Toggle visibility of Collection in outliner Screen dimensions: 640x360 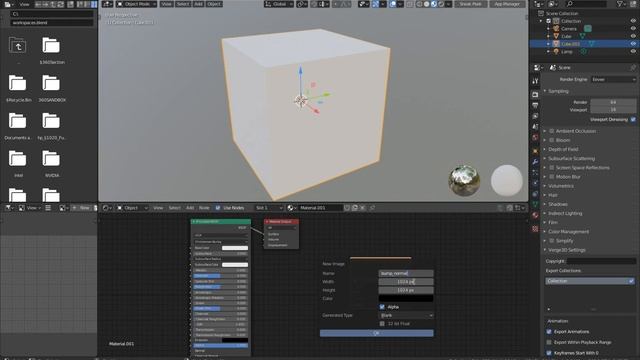pos(633,21)
